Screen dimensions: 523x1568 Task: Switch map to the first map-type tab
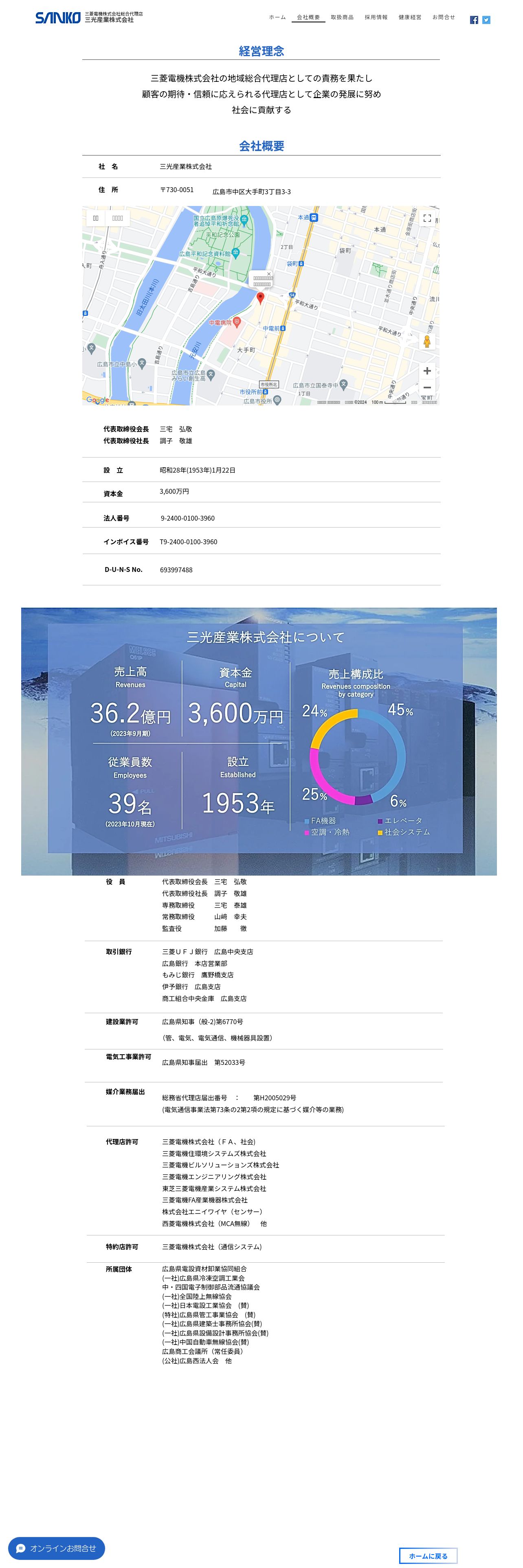tap(96, 218)
